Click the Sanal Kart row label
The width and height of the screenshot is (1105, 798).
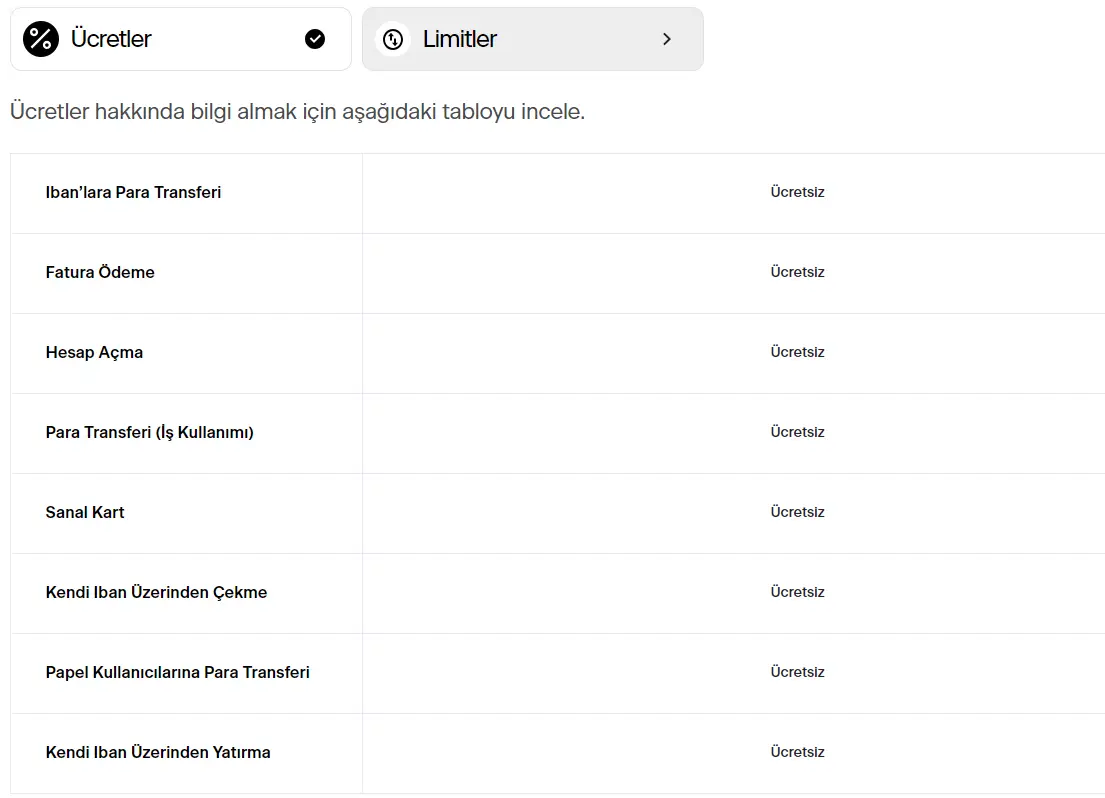point(85,512)
